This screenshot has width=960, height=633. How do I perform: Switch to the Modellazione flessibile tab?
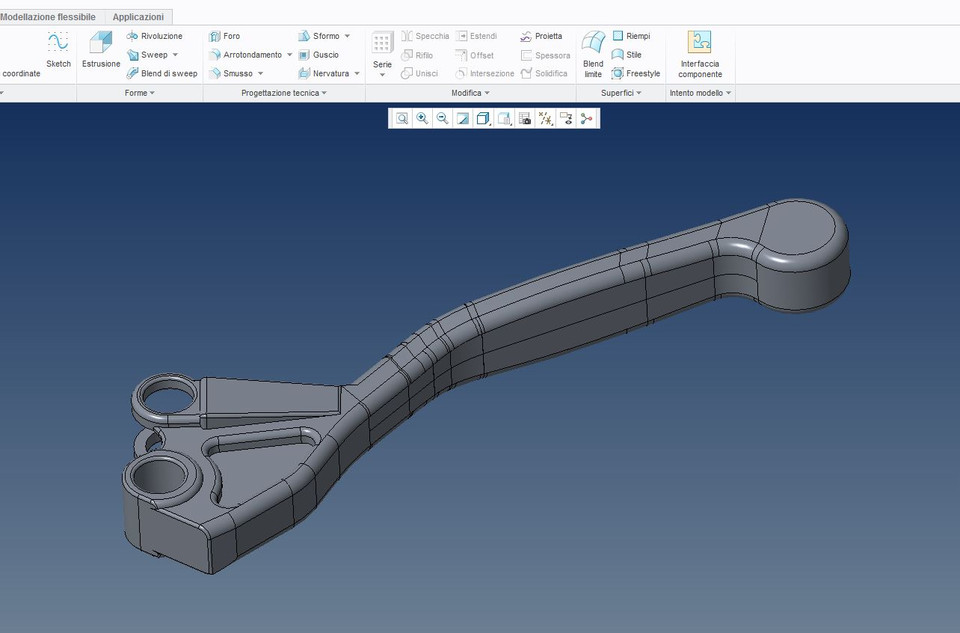[x=48, y=16]
